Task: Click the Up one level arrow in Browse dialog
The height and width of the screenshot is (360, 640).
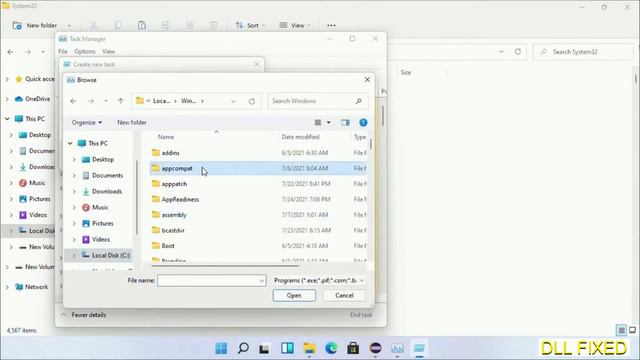Action: (120, 101)
